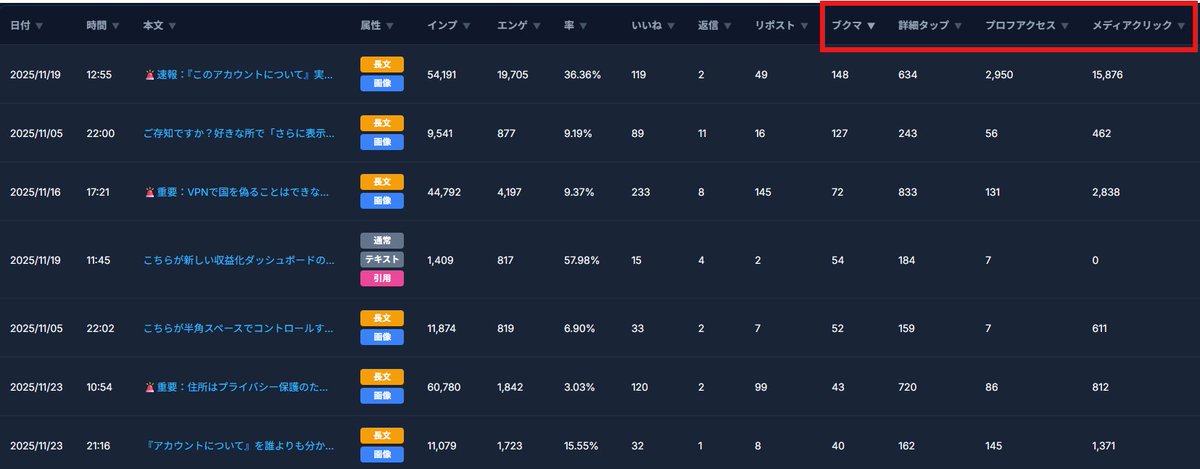Image resolution: width=1200 pixels, height=469 pixels.
Task: Open the post starting 重要：住所はプライバシー保護
Action: [x=237, y=387]
